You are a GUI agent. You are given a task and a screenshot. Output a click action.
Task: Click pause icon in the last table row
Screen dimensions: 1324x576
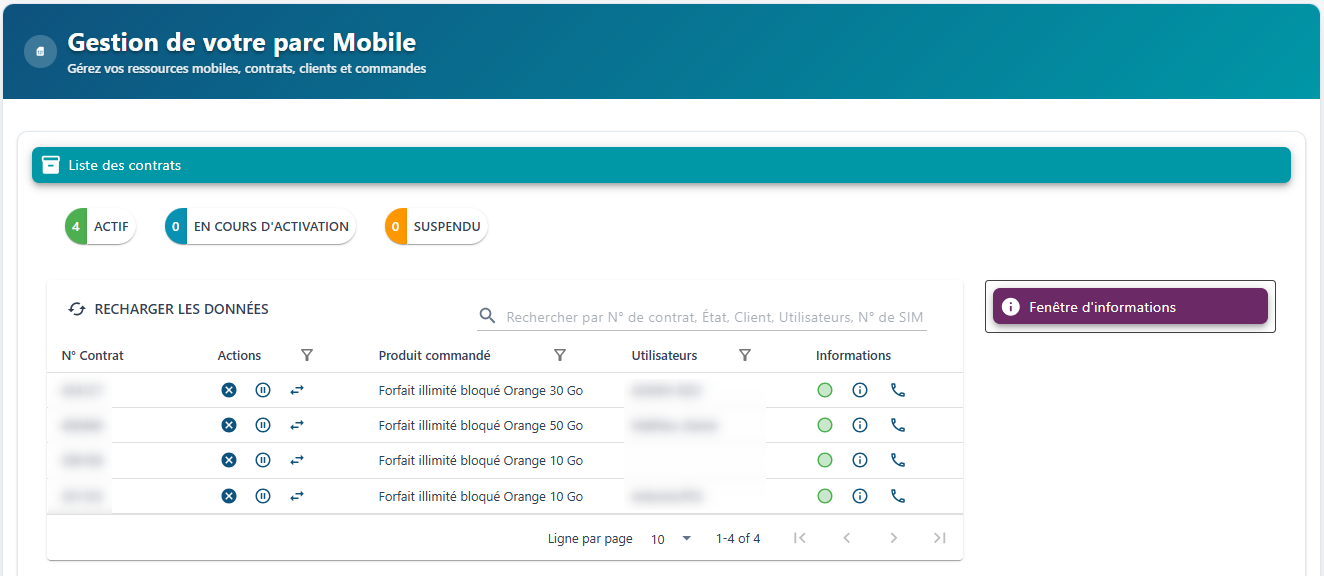[263, 496]
